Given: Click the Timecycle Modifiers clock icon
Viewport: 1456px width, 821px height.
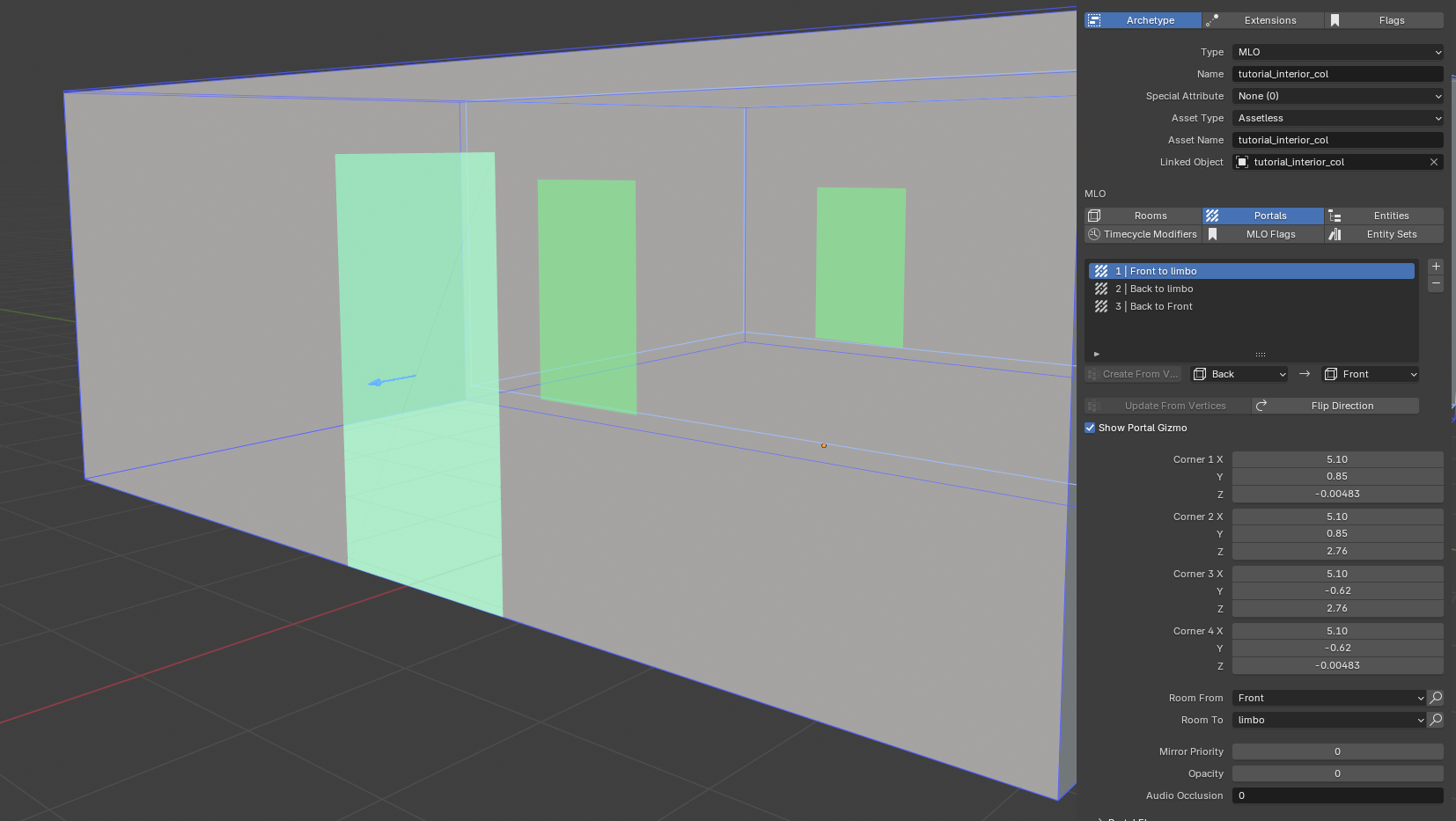Looking at the screenshot, I should 1094,234.
